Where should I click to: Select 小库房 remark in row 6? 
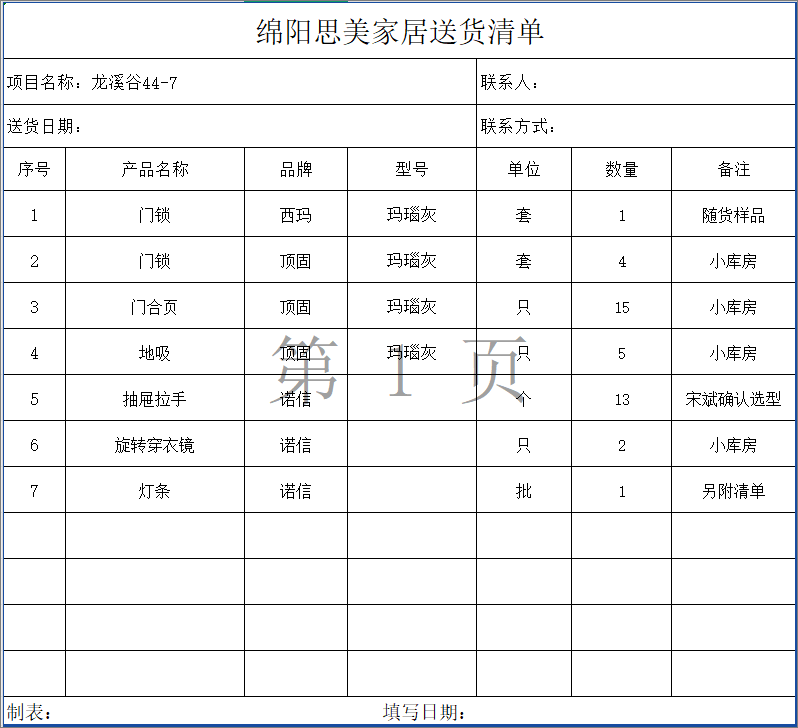733,444
